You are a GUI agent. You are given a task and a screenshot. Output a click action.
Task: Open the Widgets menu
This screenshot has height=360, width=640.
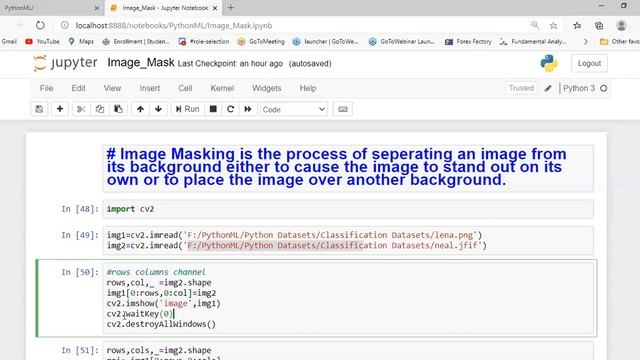267,88
